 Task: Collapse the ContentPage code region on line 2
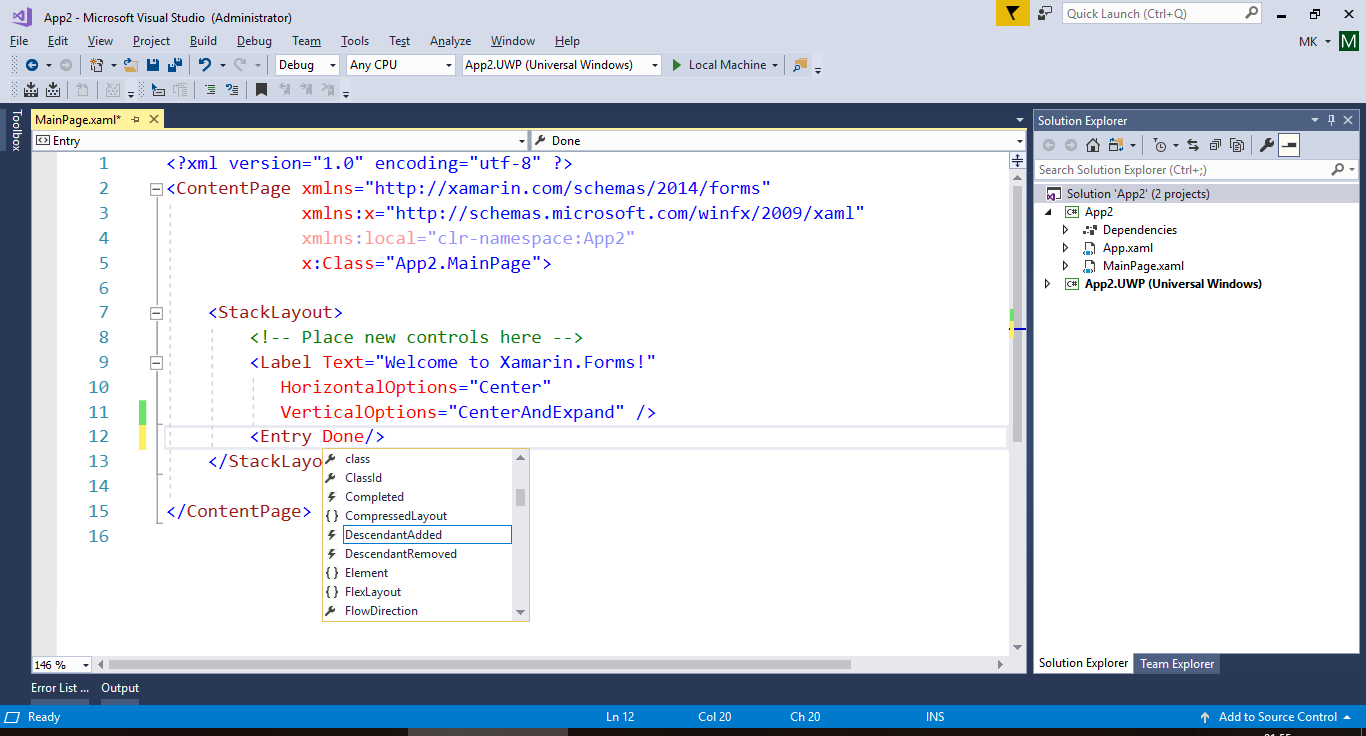coord(156,188)
